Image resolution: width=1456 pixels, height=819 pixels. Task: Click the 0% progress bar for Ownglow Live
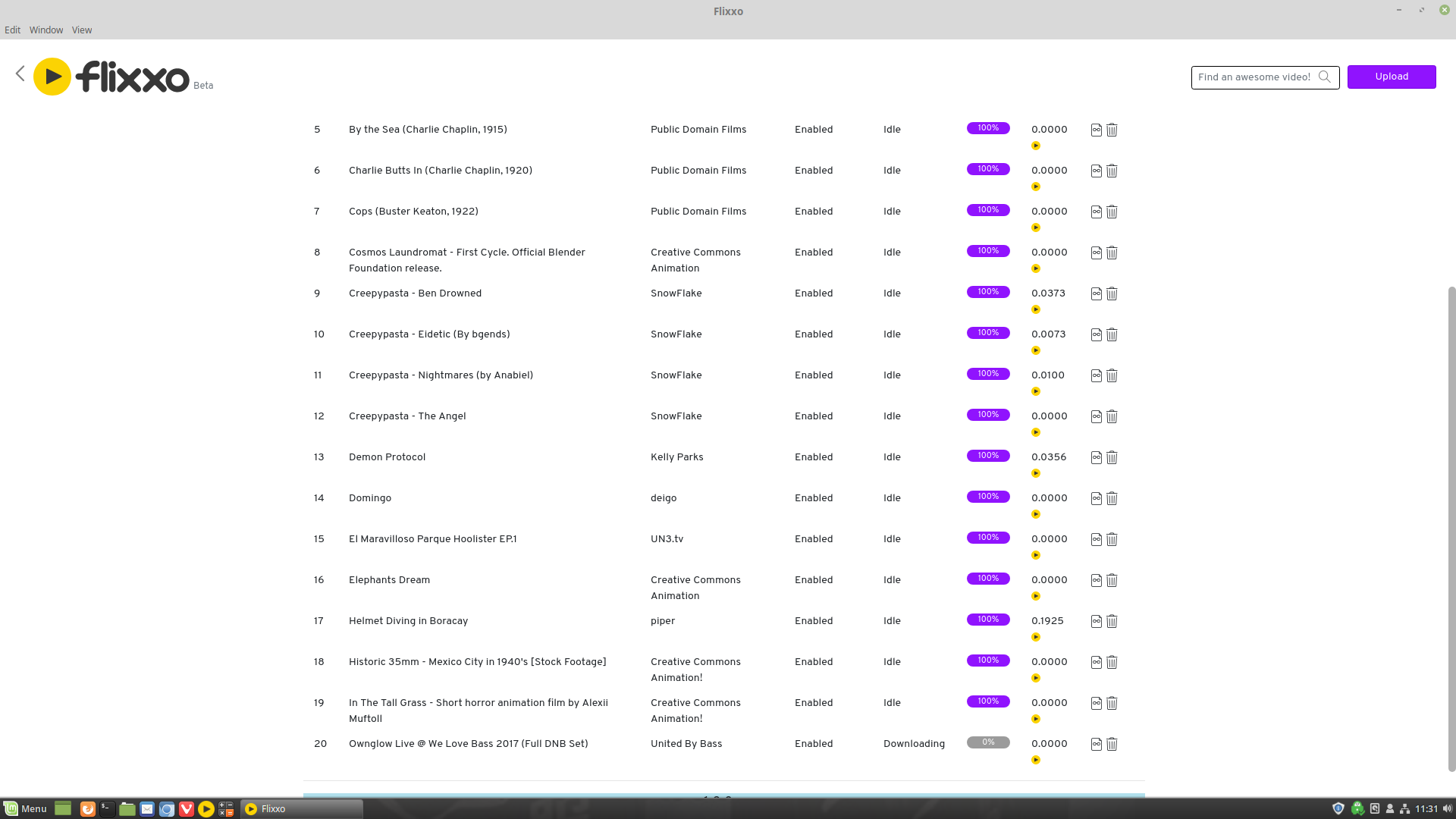click(x=988, y=742)
